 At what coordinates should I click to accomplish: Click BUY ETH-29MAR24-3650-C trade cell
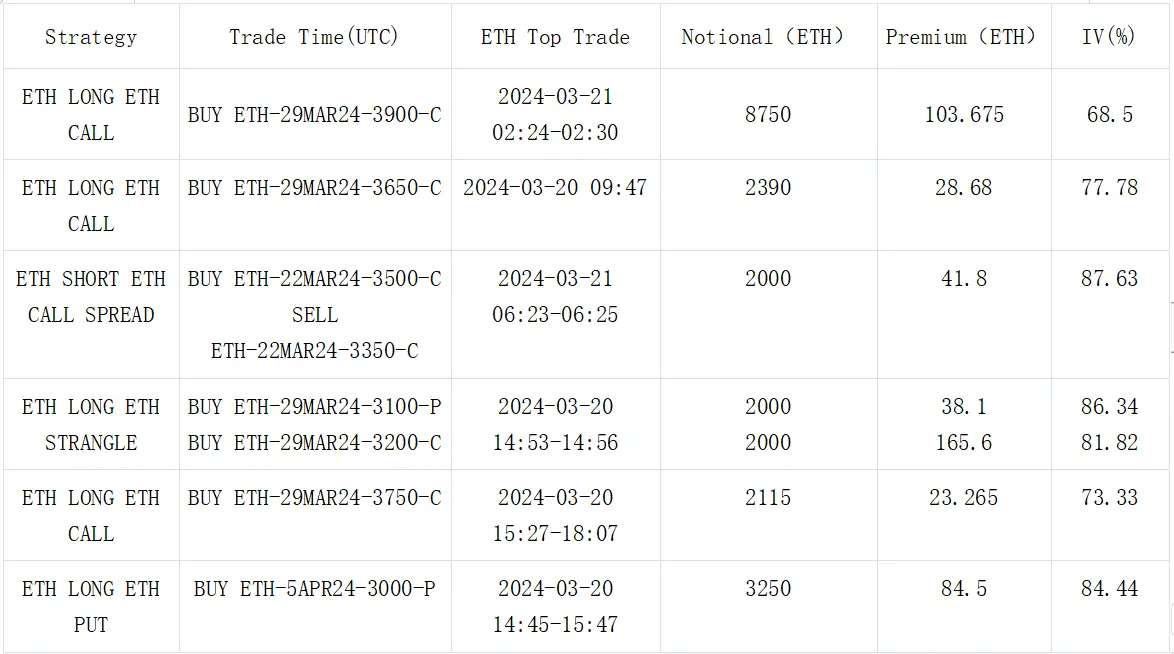coord(314,188)
